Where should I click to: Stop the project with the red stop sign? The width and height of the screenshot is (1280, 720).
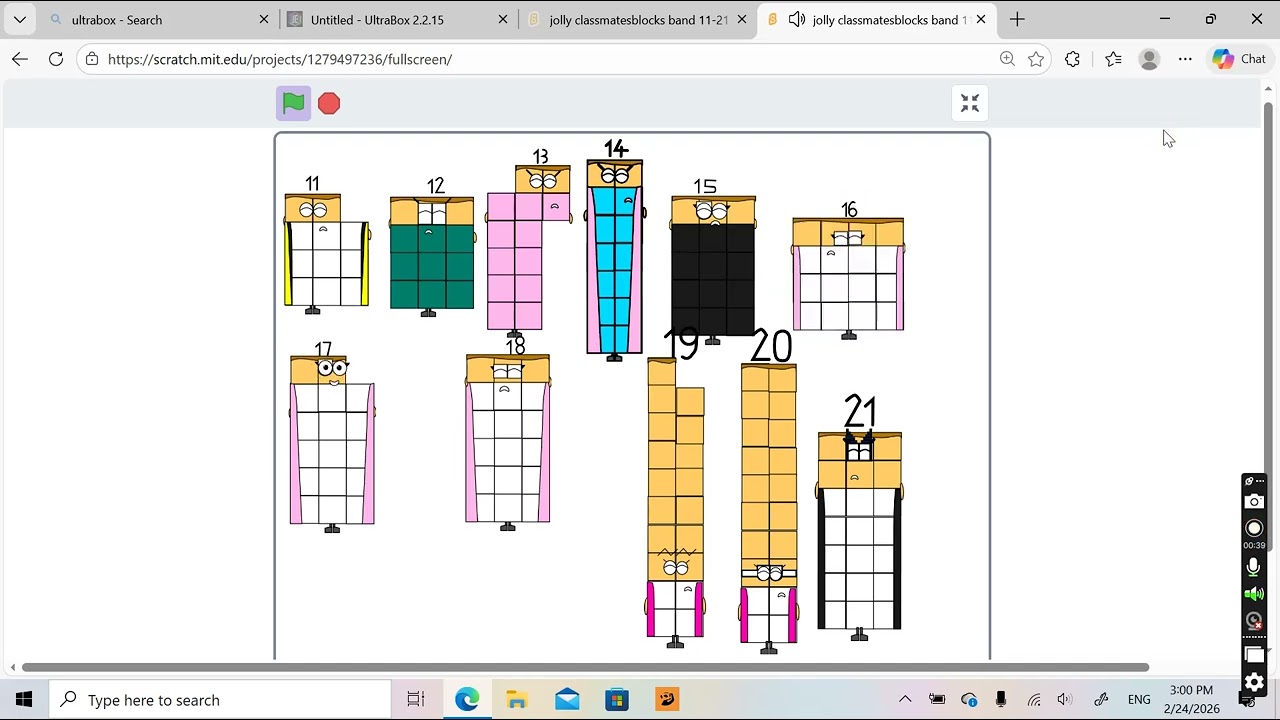pos(329,103)
